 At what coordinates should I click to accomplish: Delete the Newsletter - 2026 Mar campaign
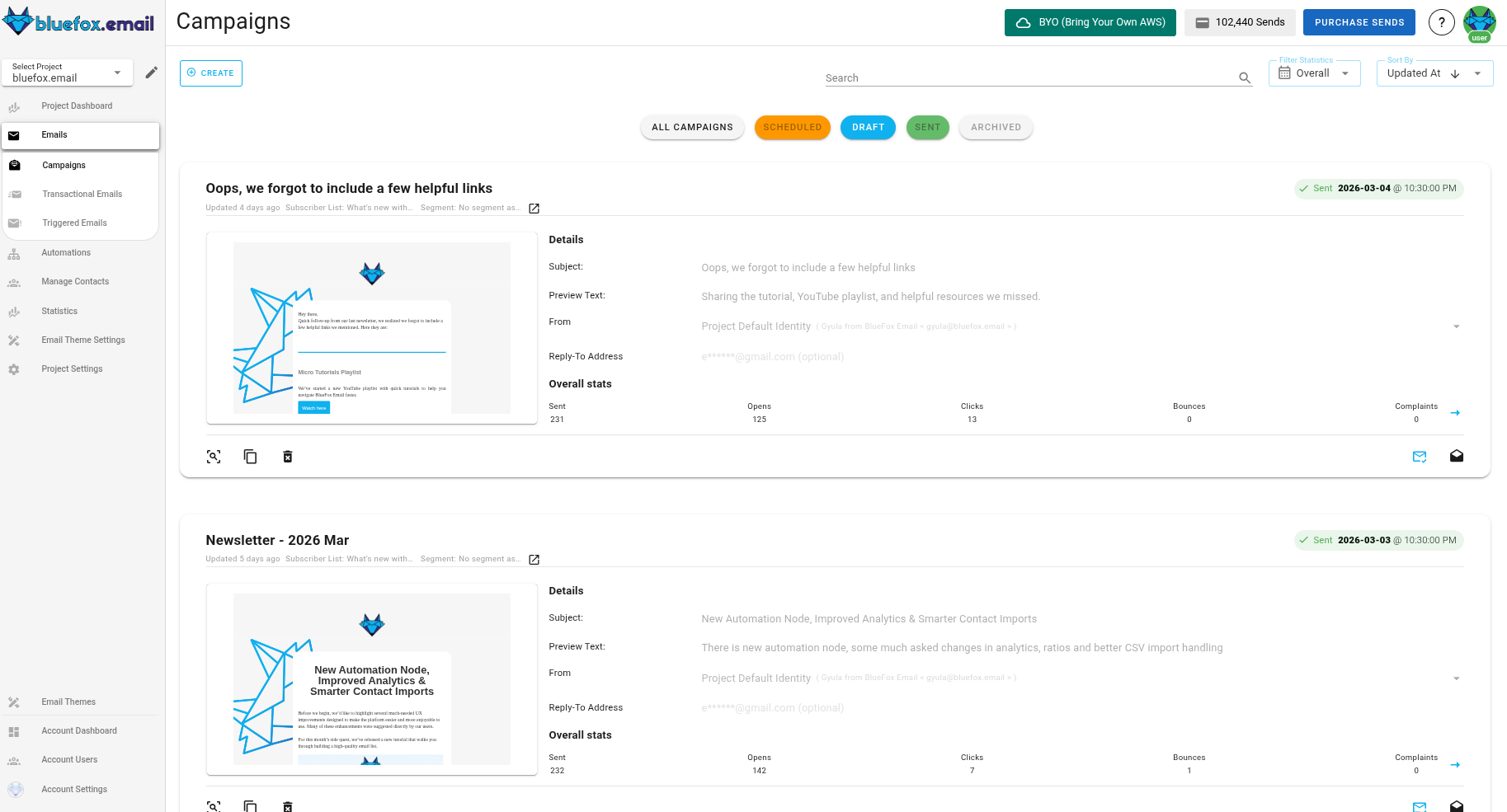point(287,806)
